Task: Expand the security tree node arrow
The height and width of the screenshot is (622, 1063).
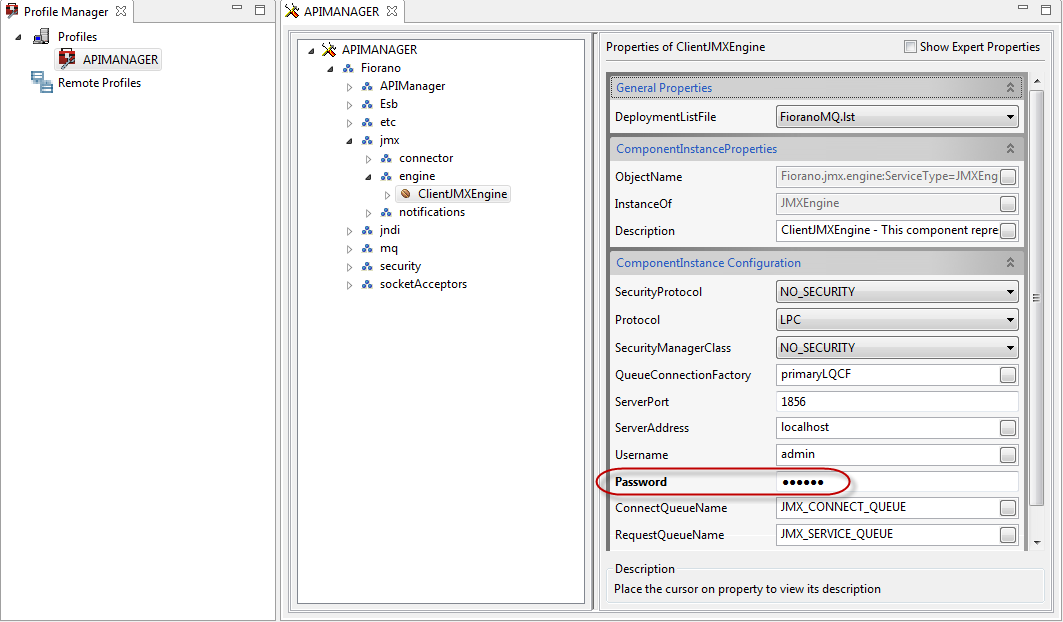Action: point(350,267)
